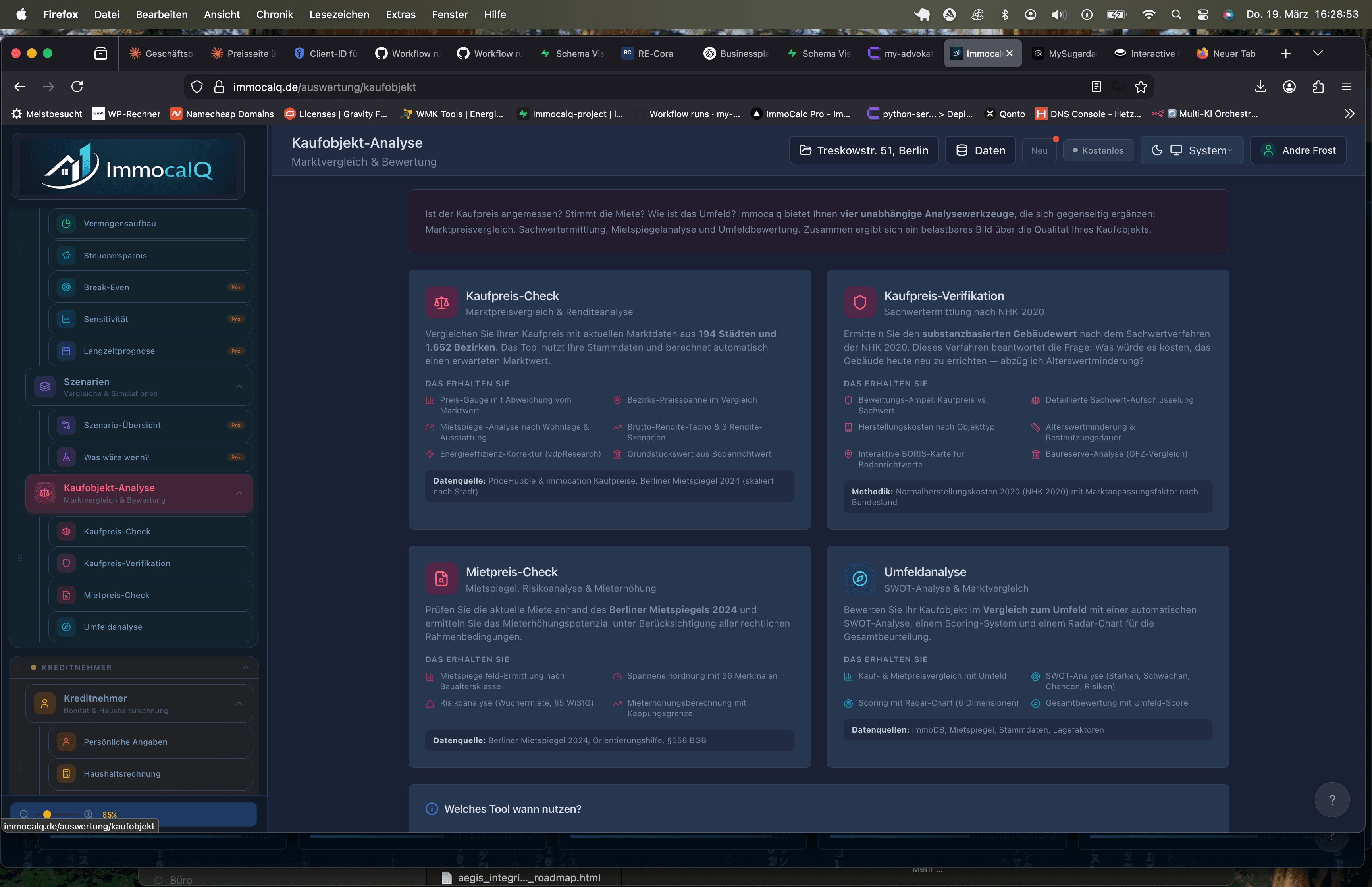Screen dimensions: 1372x887
Task: Open Haushaltsrechnung in the sidebar
Action: coord(151,773)
